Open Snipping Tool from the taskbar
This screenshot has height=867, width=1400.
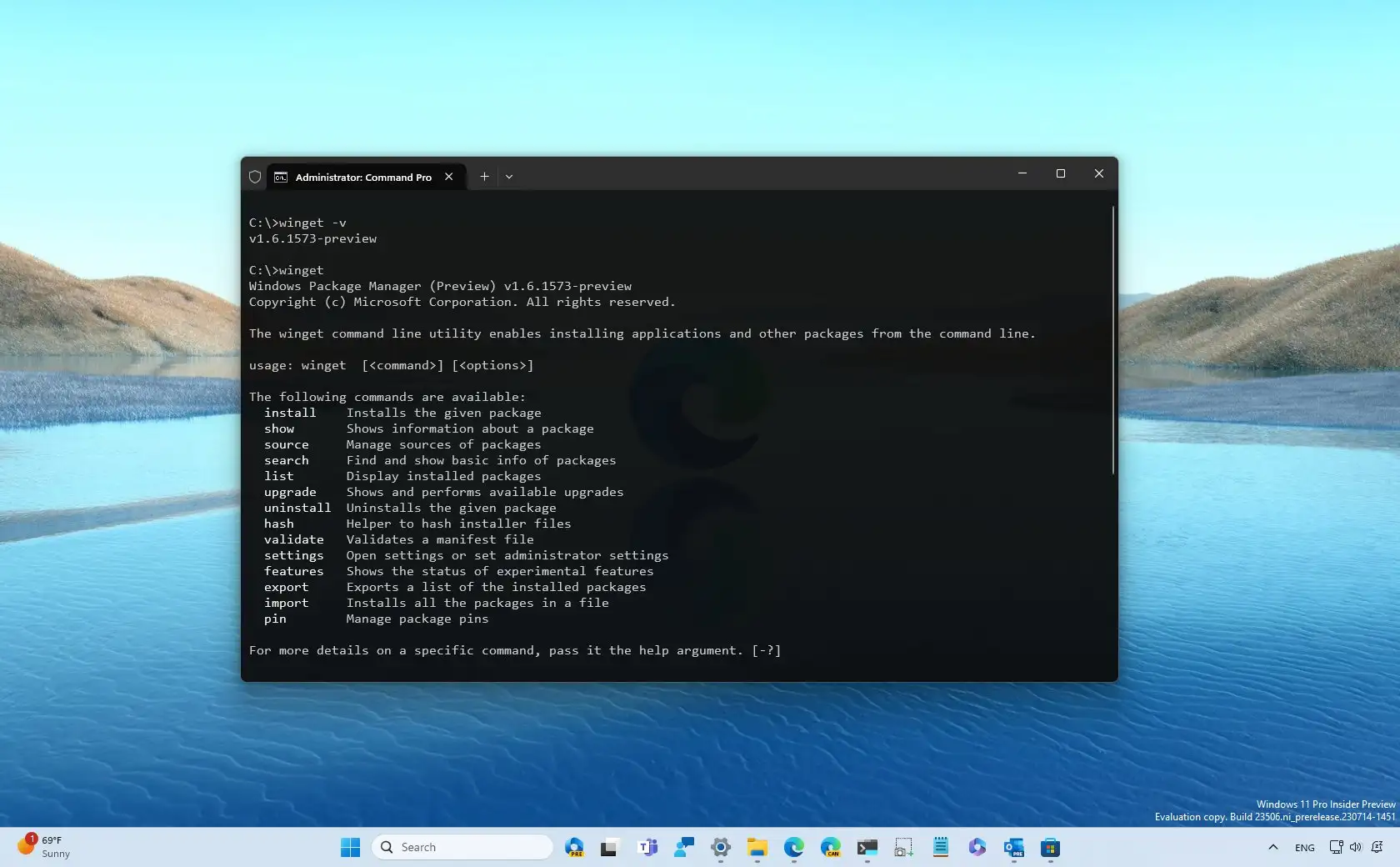(902, 847)
